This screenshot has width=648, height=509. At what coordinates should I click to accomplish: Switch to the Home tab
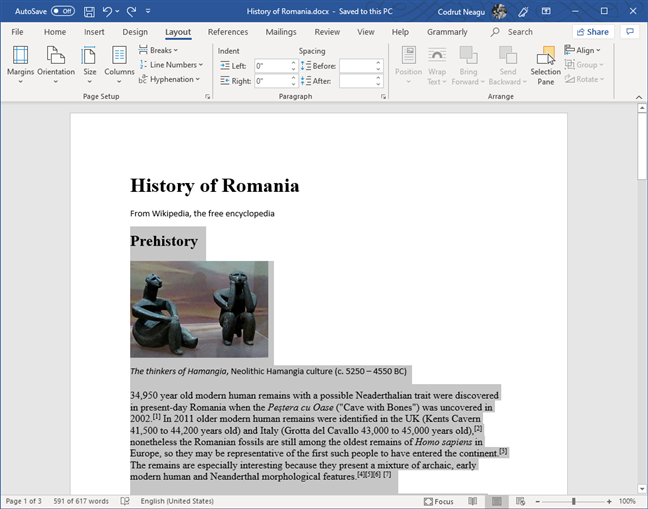pyautogui.click(x=55, y=32)
